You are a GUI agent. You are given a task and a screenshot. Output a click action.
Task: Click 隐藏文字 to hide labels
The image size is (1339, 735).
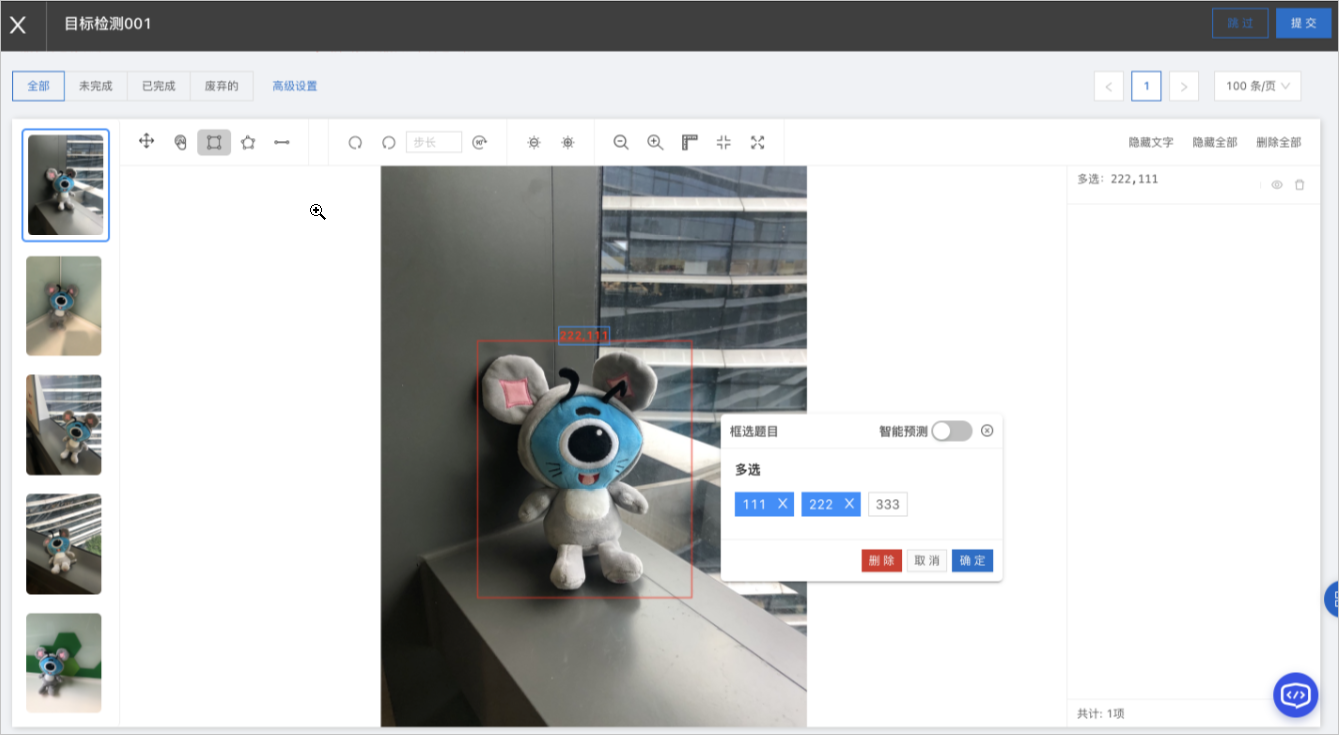(x=1151, y=143)
